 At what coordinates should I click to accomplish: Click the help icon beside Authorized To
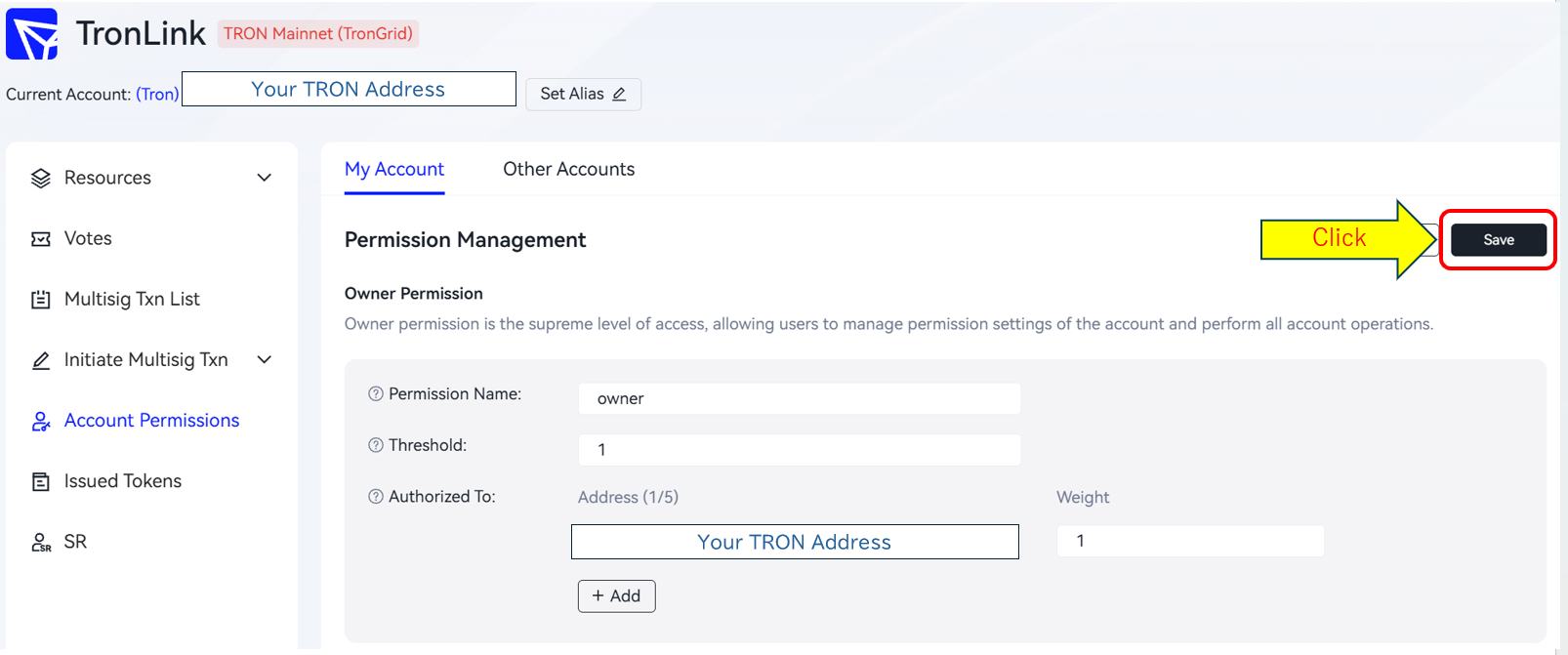(376, 496)
